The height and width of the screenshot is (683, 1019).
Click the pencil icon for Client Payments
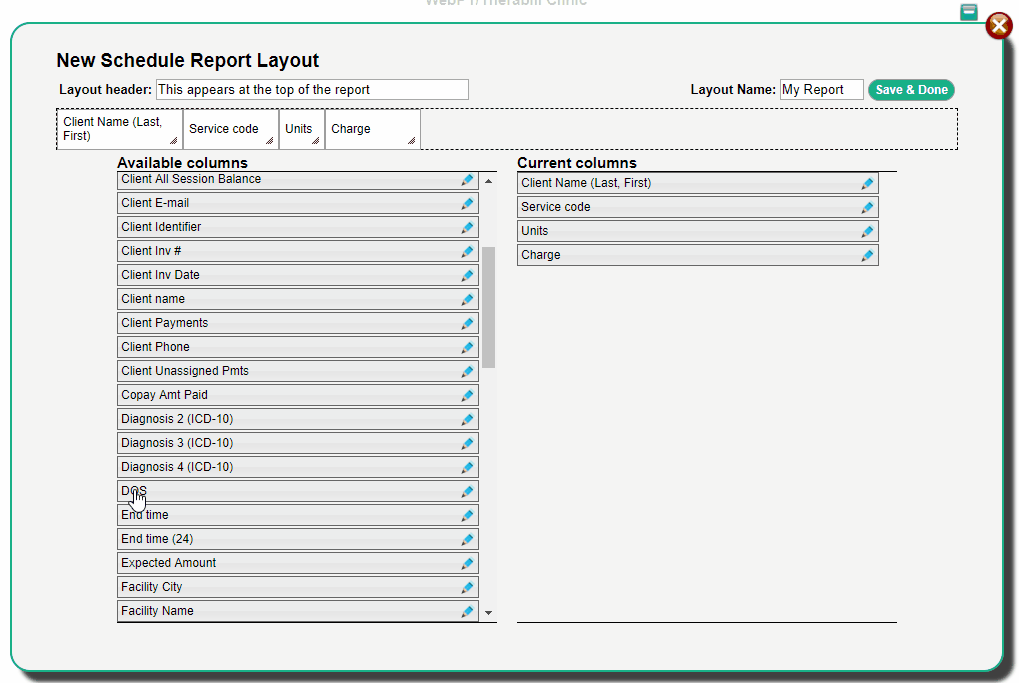tap(467, 324)
